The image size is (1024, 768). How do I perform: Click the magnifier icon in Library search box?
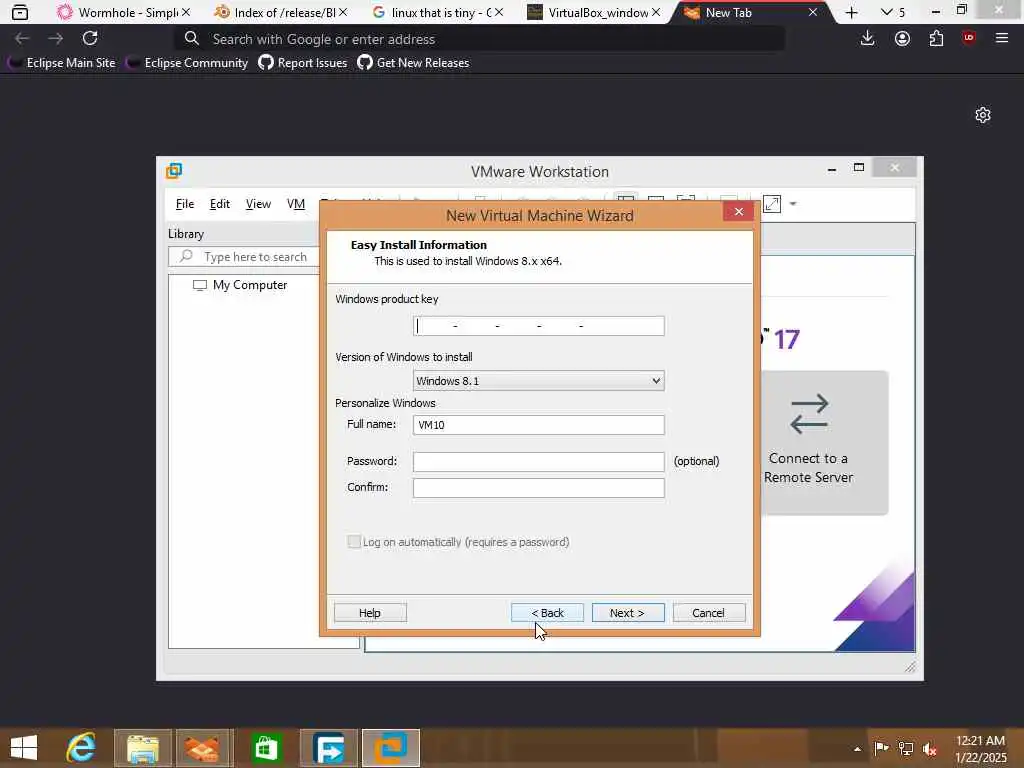tap(186, 256)
